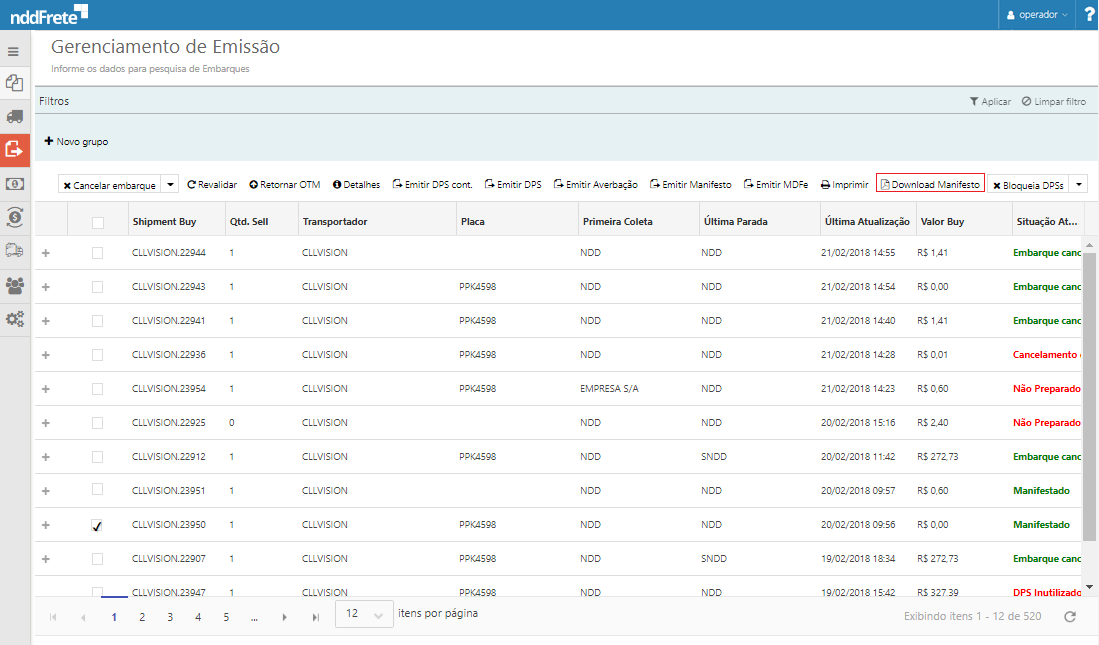Open the Cancelar embarque dropdown arrow
This screenshot has height=645, width=1099.
point(170,185)
